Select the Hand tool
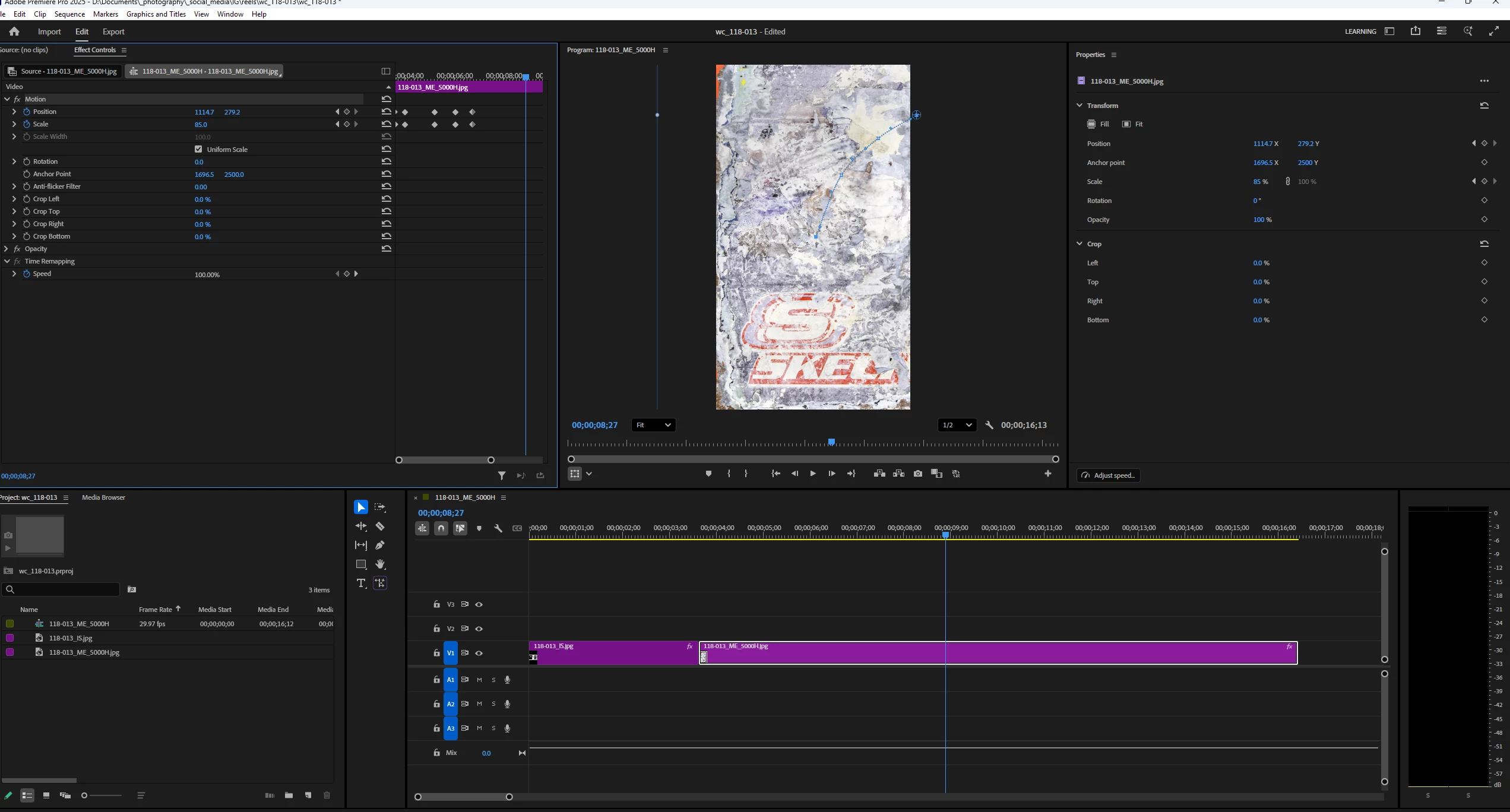 coord(380,564)
